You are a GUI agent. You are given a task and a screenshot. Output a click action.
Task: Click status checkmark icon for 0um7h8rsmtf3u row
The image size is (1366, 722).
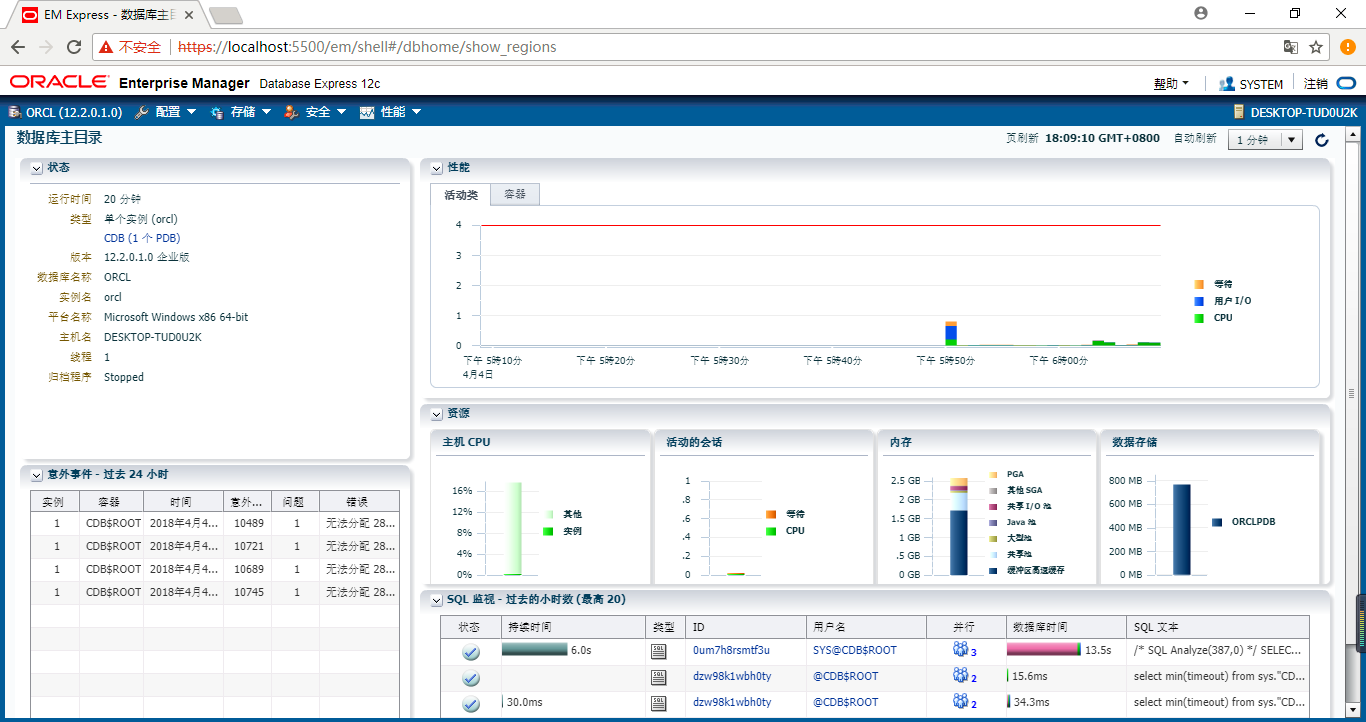click(x=470, y=651)
